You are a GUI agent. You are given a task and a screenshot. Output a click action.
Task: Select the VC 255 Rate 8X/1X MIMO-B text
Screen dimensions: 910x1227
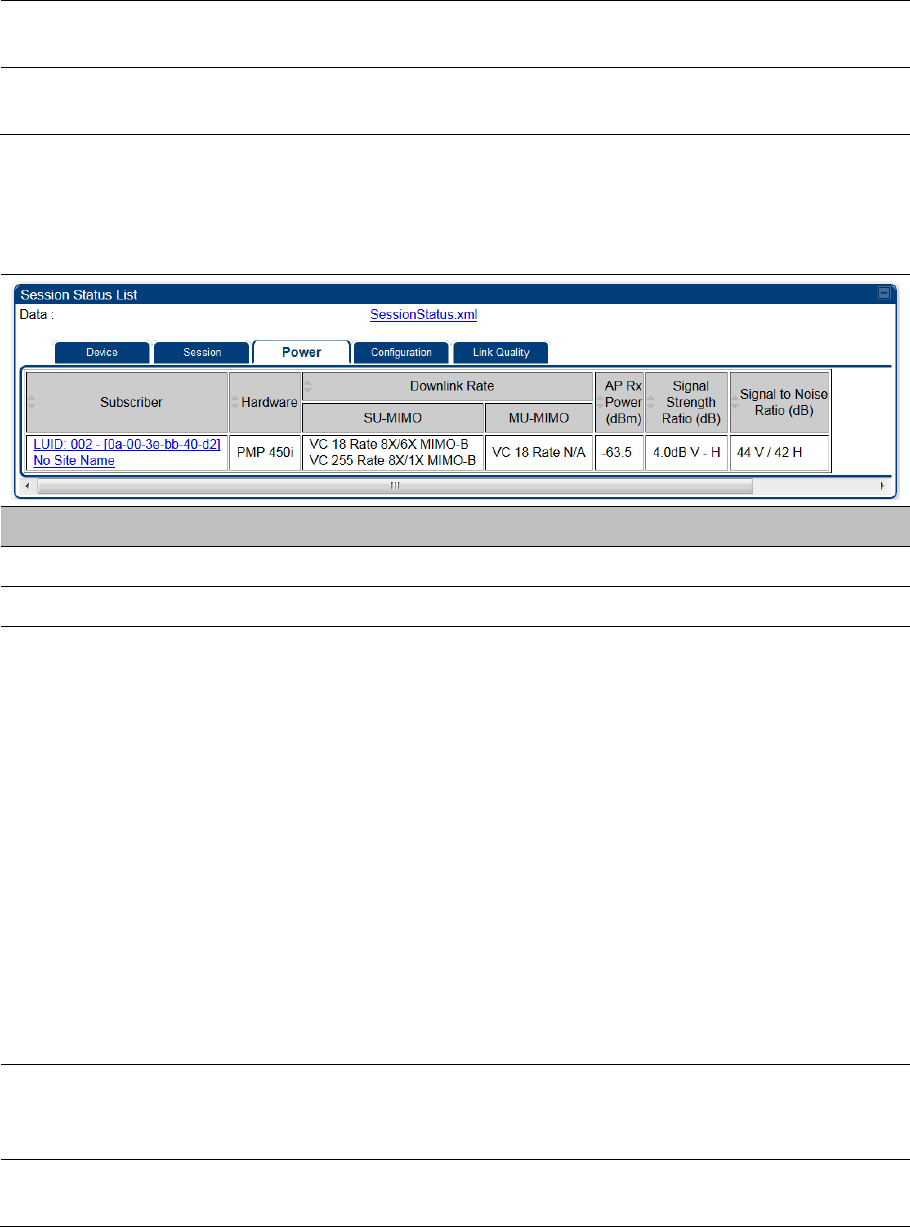pyautogui.click(x=393, y=461)
